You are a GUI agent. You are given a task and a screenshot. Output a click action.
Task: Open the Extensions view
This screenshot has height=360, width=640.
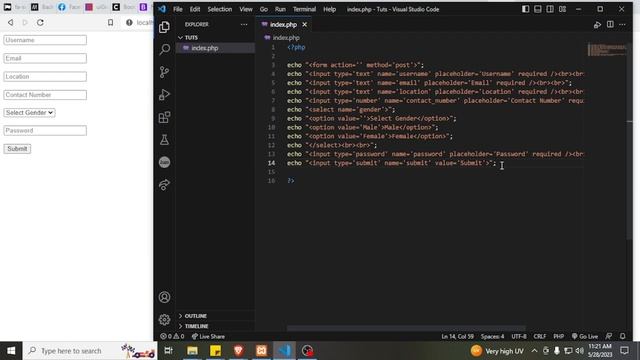(x=164, y=118)
